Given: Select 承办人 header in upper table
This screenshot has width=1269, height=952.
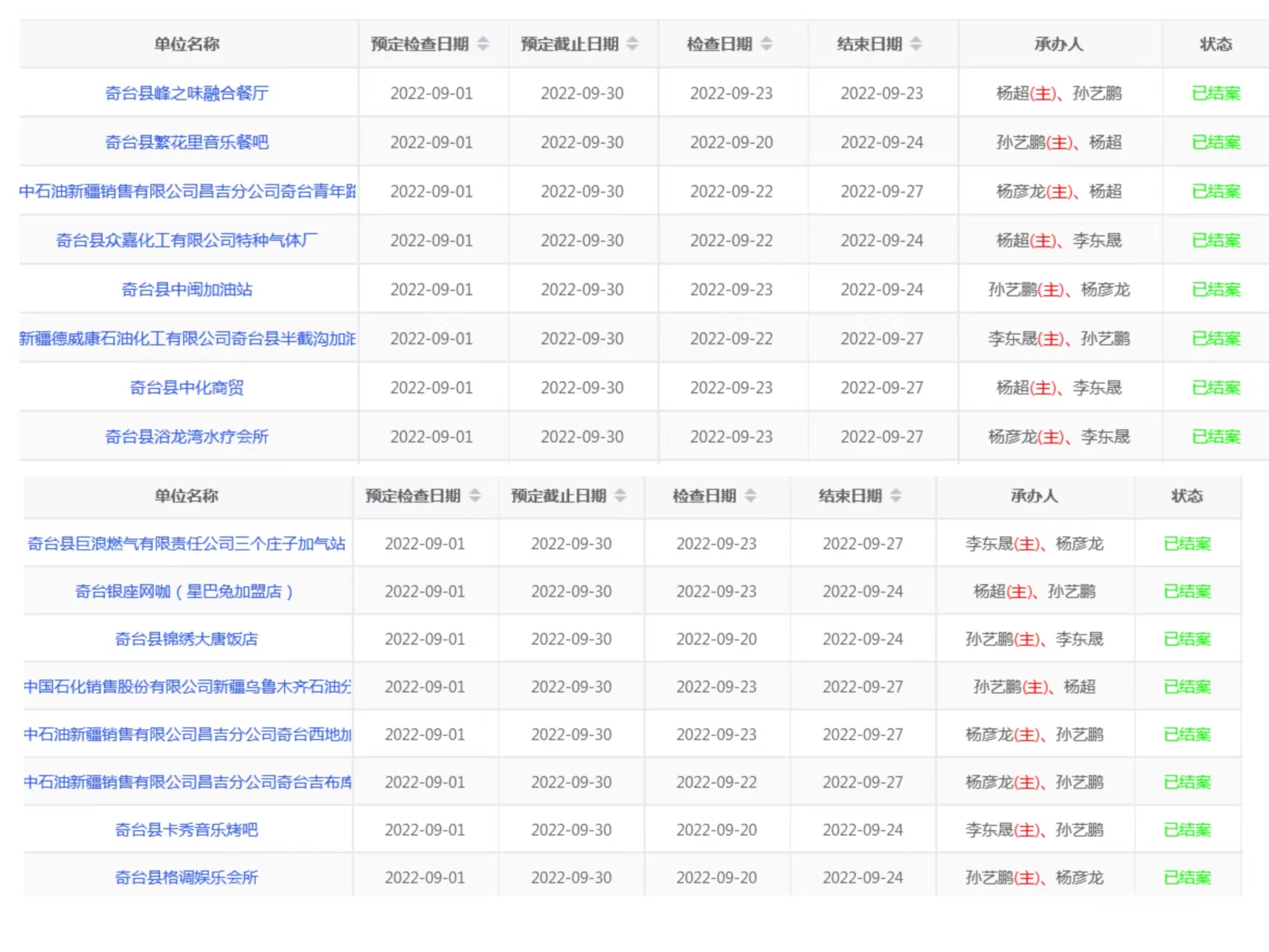Looking at the screenshot, I should tap(1058, 44).
